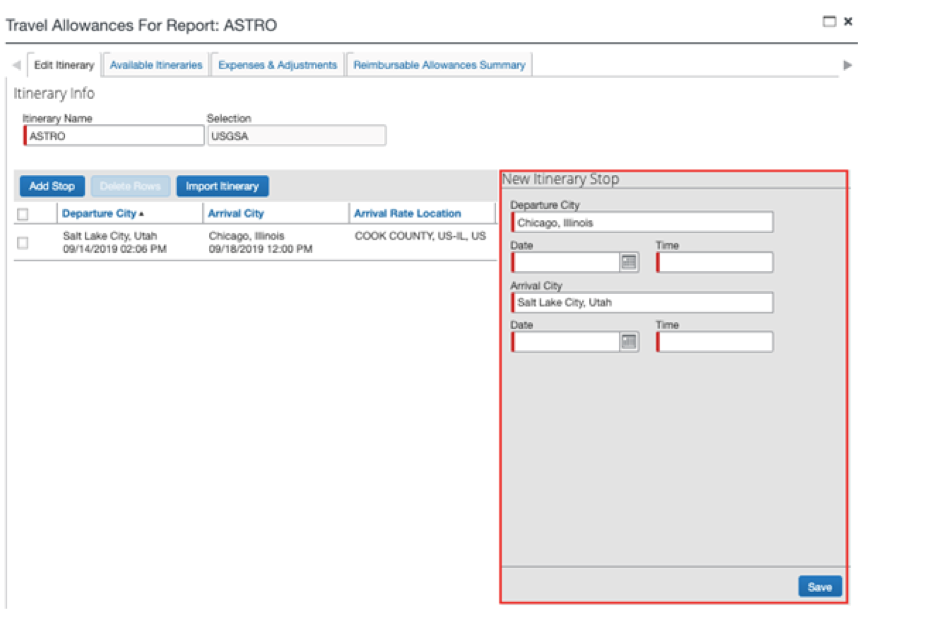
Task: Click the departure Date input
Action: point(566,262)
